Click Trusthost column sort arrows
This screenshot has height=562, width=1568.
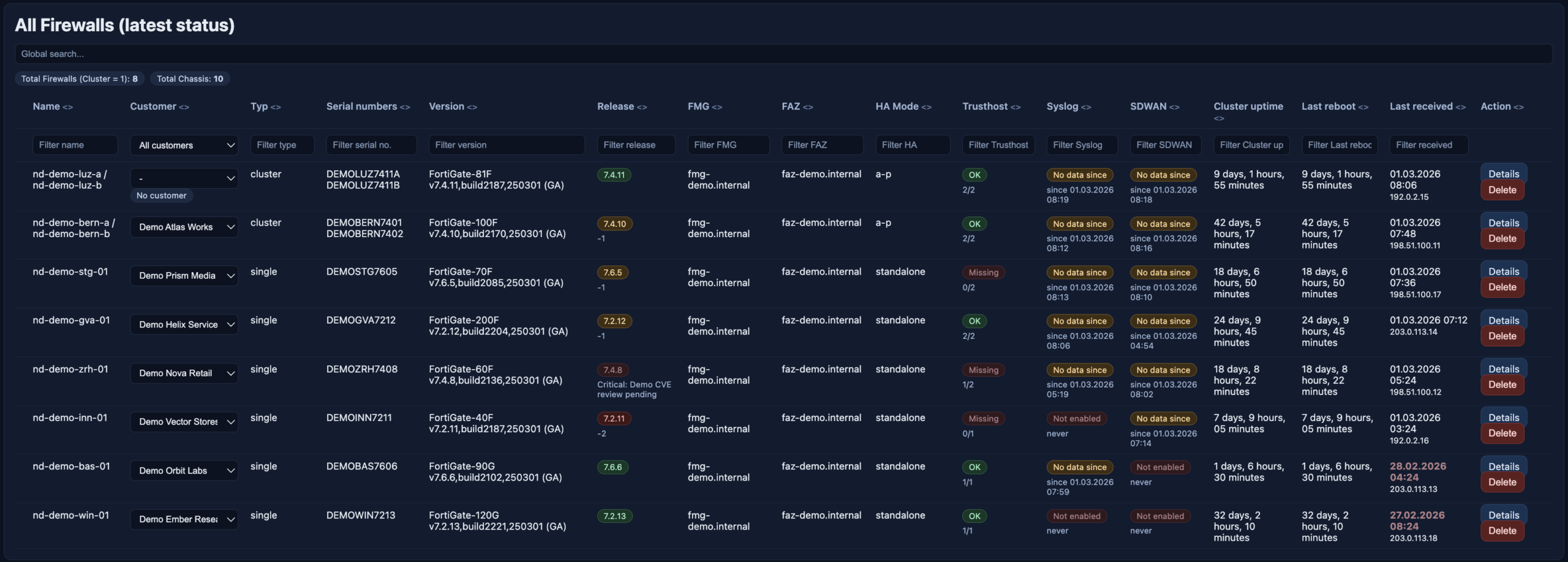[1016, 107]
